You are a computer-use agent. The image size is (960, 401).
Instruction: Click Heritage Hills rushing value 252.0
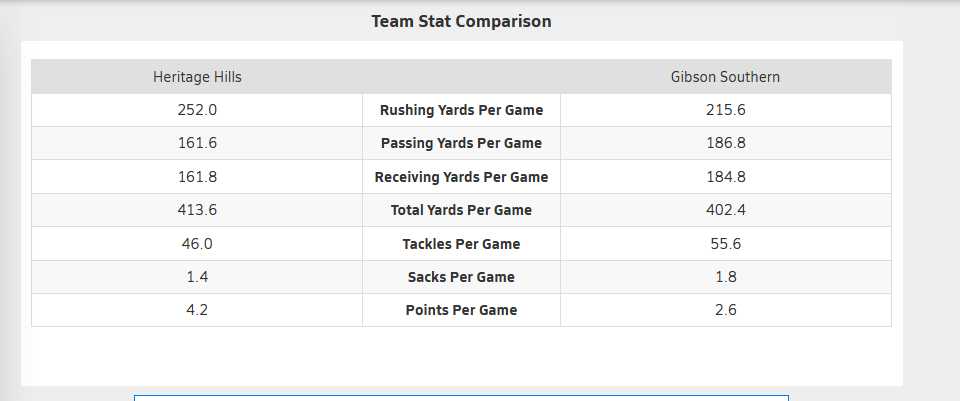197,110
